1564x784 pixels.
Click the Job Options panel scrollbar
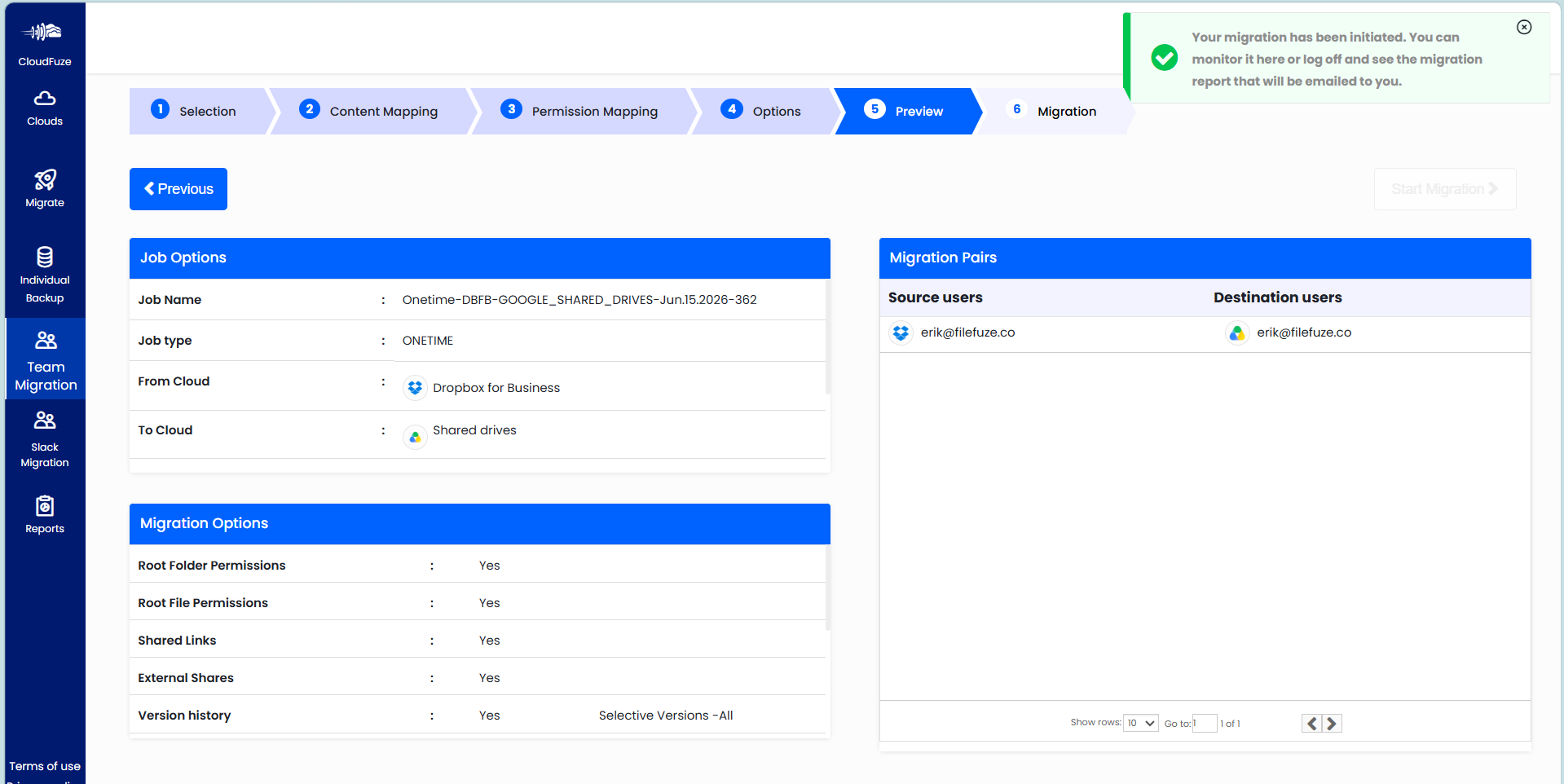(x=828, y=337)
